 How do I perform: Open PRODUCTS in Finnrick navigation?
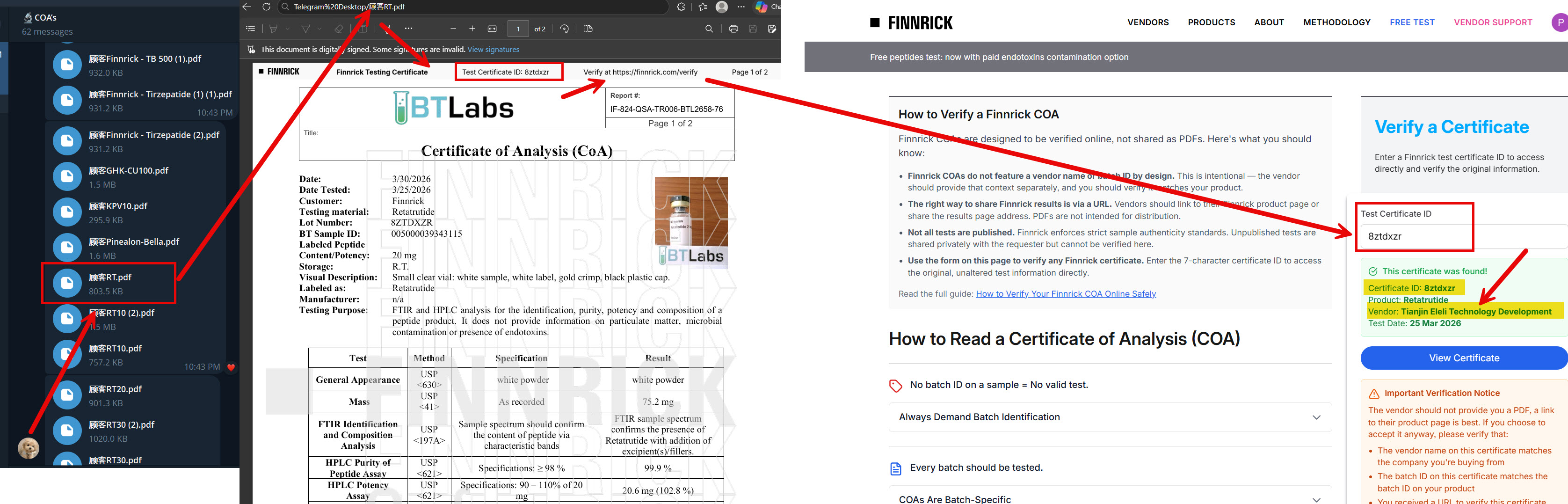[1211, 22]
